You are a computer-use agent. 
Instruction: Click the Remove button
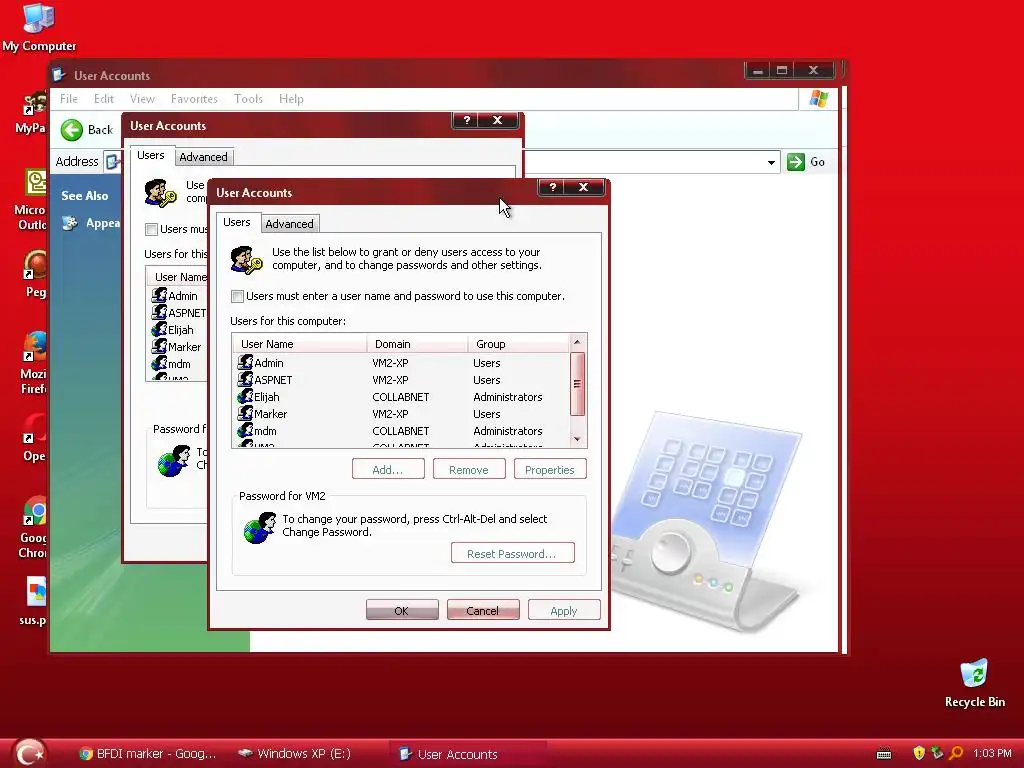[x=469, y=470]
